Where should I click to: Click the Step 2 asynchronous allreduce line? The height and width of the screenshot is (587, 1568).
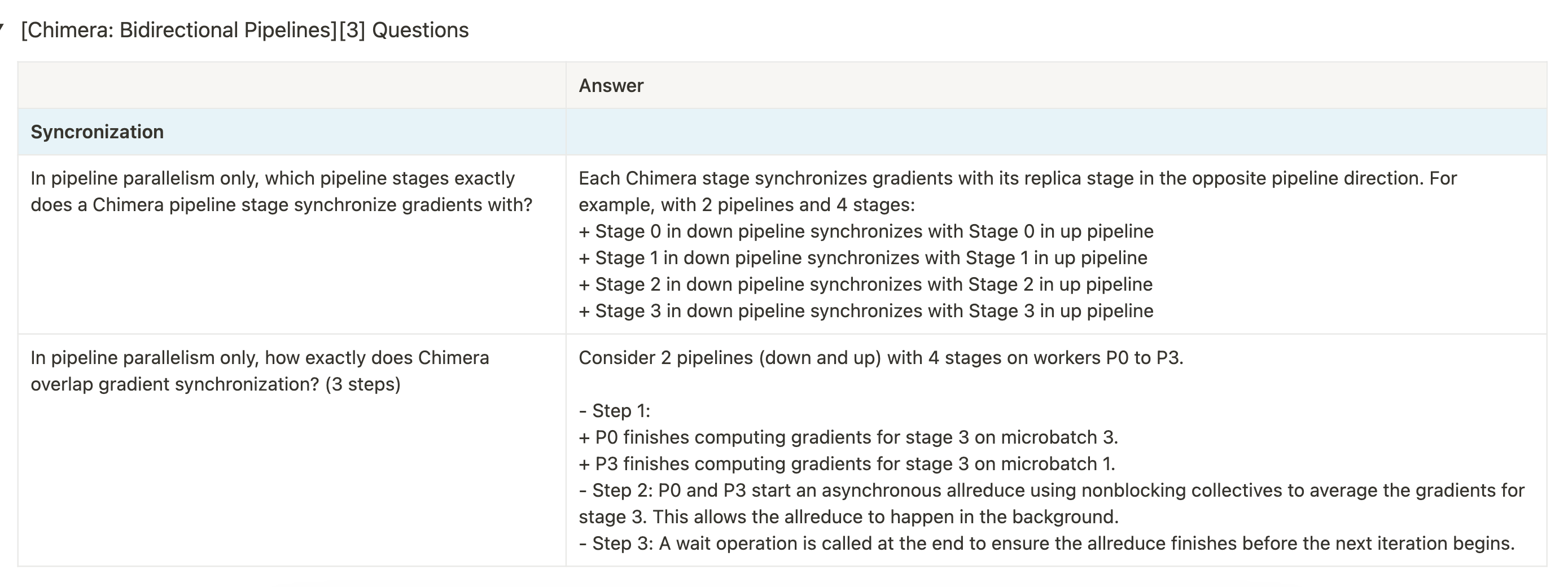[x=1051, y=490]
